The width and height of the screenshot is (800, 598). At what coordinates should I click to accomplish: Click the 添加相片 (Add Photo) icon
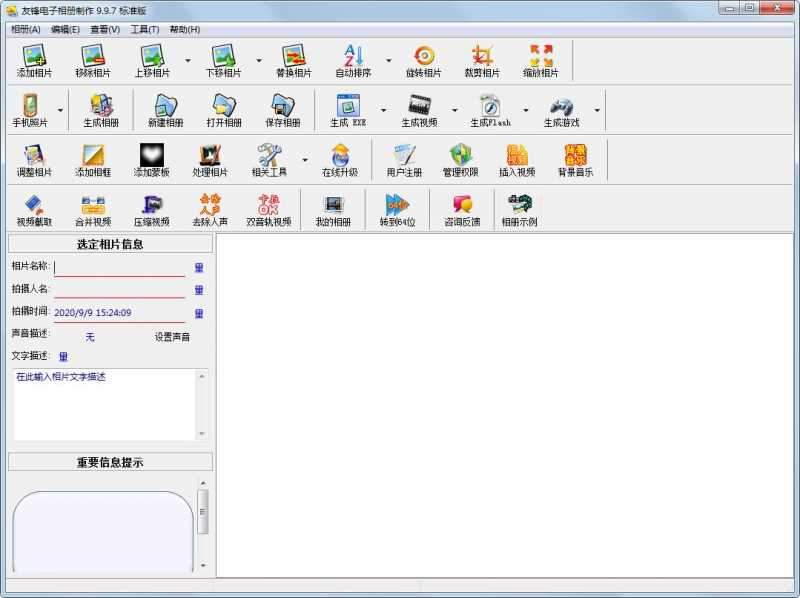36,60
